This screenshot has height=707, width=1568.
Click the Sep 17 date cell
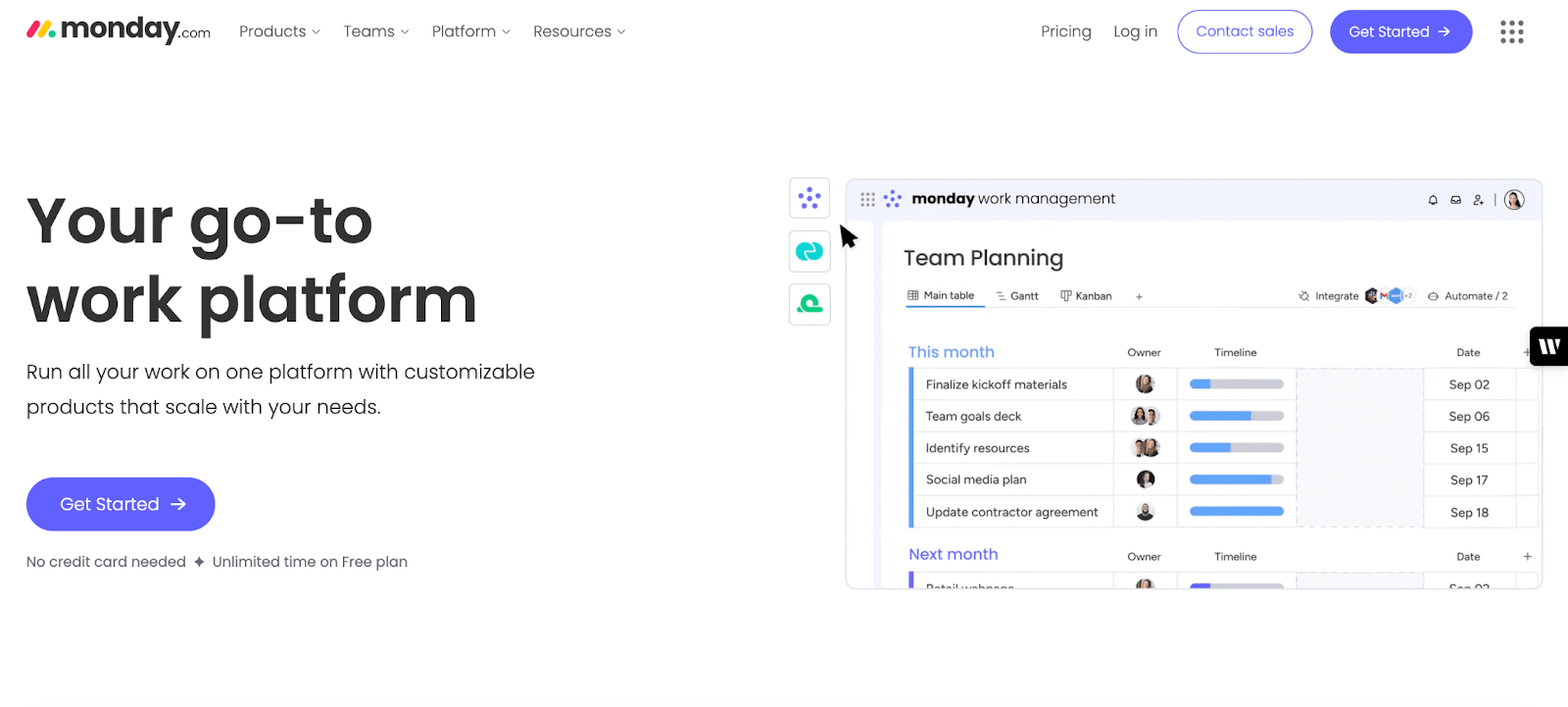pos(1469,480)
